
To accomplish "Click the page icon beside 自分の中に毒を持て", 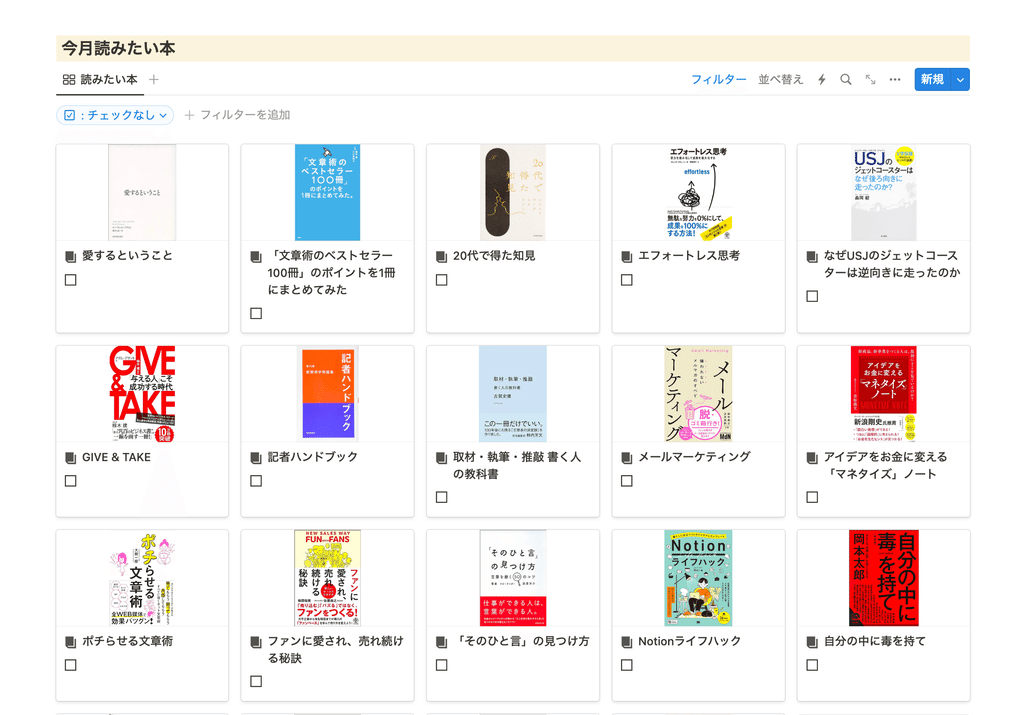I will (x=812, y=642).
